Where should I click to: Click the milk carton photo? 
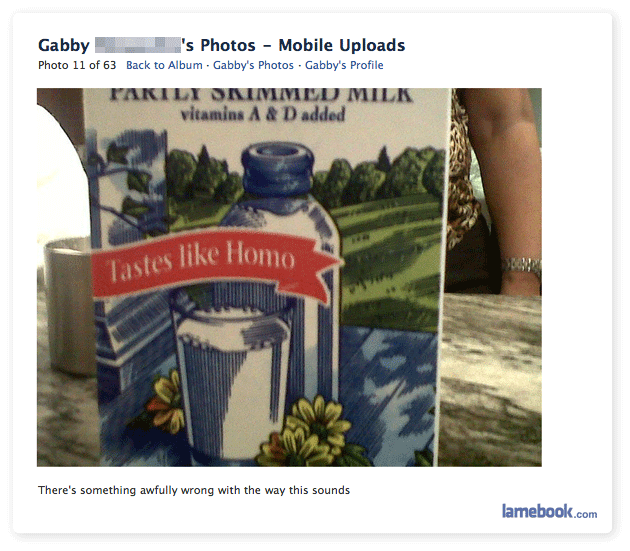pyautogui.click(x=289, y=277)
